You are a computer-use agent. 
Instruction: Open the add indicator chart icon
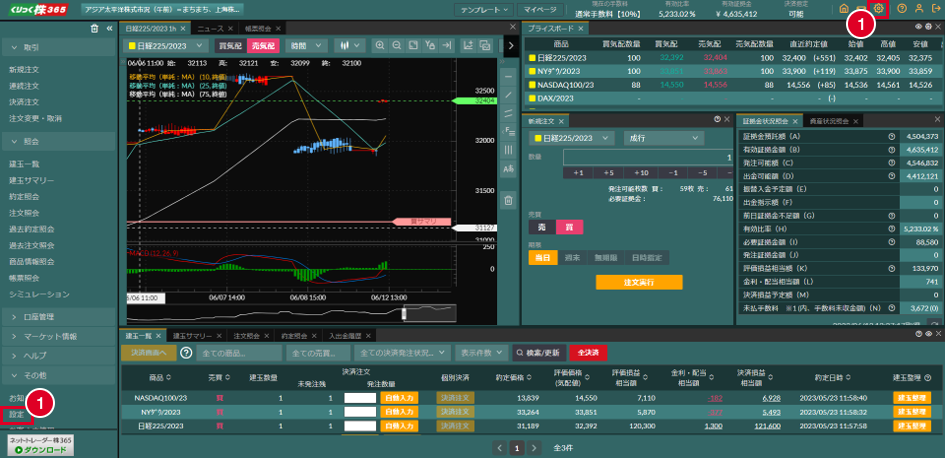pyautogui.click(x=468, y=45)
